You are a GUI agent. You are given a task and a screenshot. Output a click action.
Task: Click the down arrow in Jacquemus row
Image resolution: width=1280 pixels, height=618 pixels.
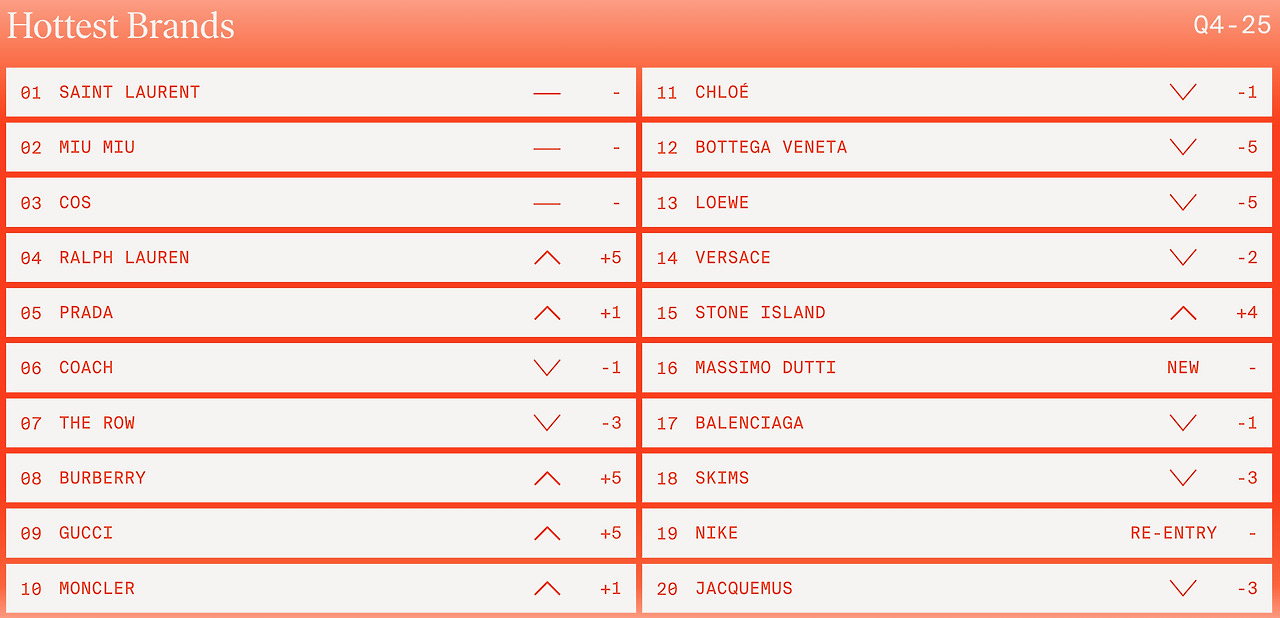[x=1183, y=588]
